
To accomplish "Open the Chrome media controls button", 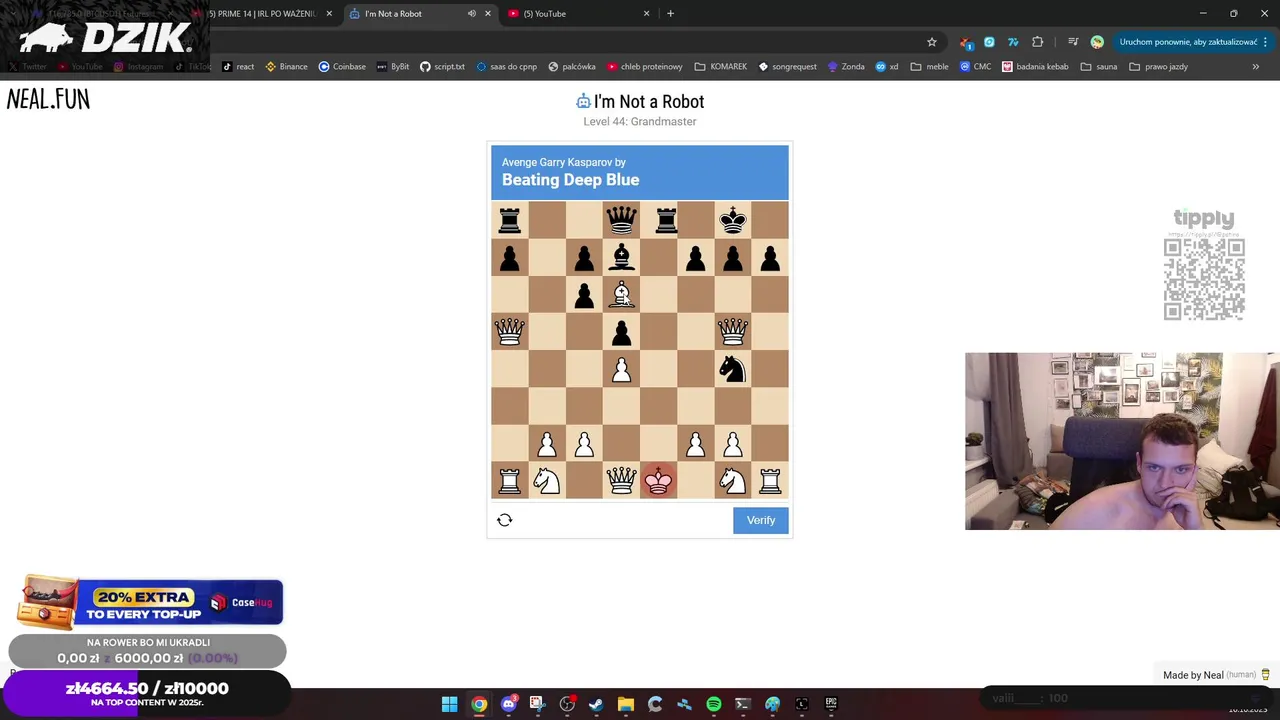I will (1072, 42).
